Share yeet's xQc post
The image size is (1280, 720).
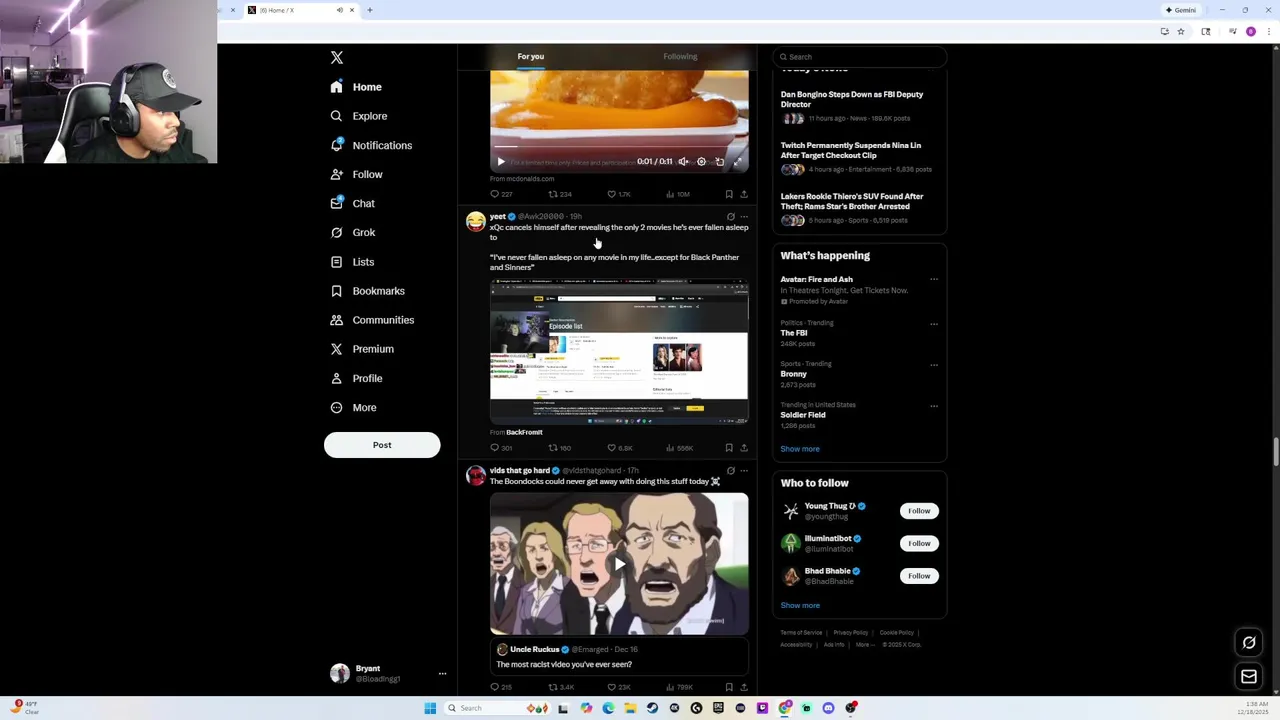coord(744,448)
